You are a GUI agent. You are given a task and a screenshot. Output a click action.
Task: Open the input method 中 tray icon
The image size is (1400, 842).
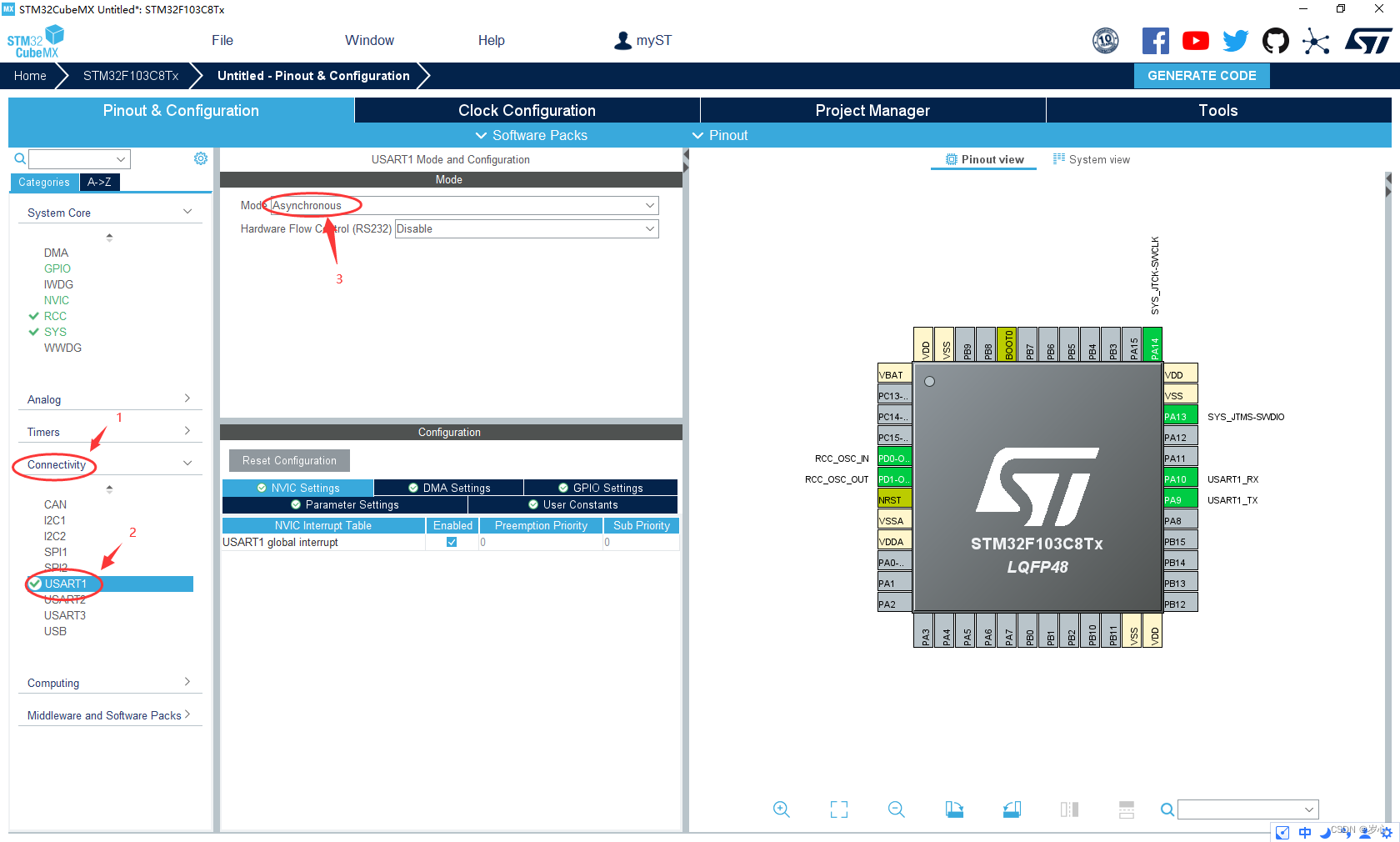(1305, 832)
